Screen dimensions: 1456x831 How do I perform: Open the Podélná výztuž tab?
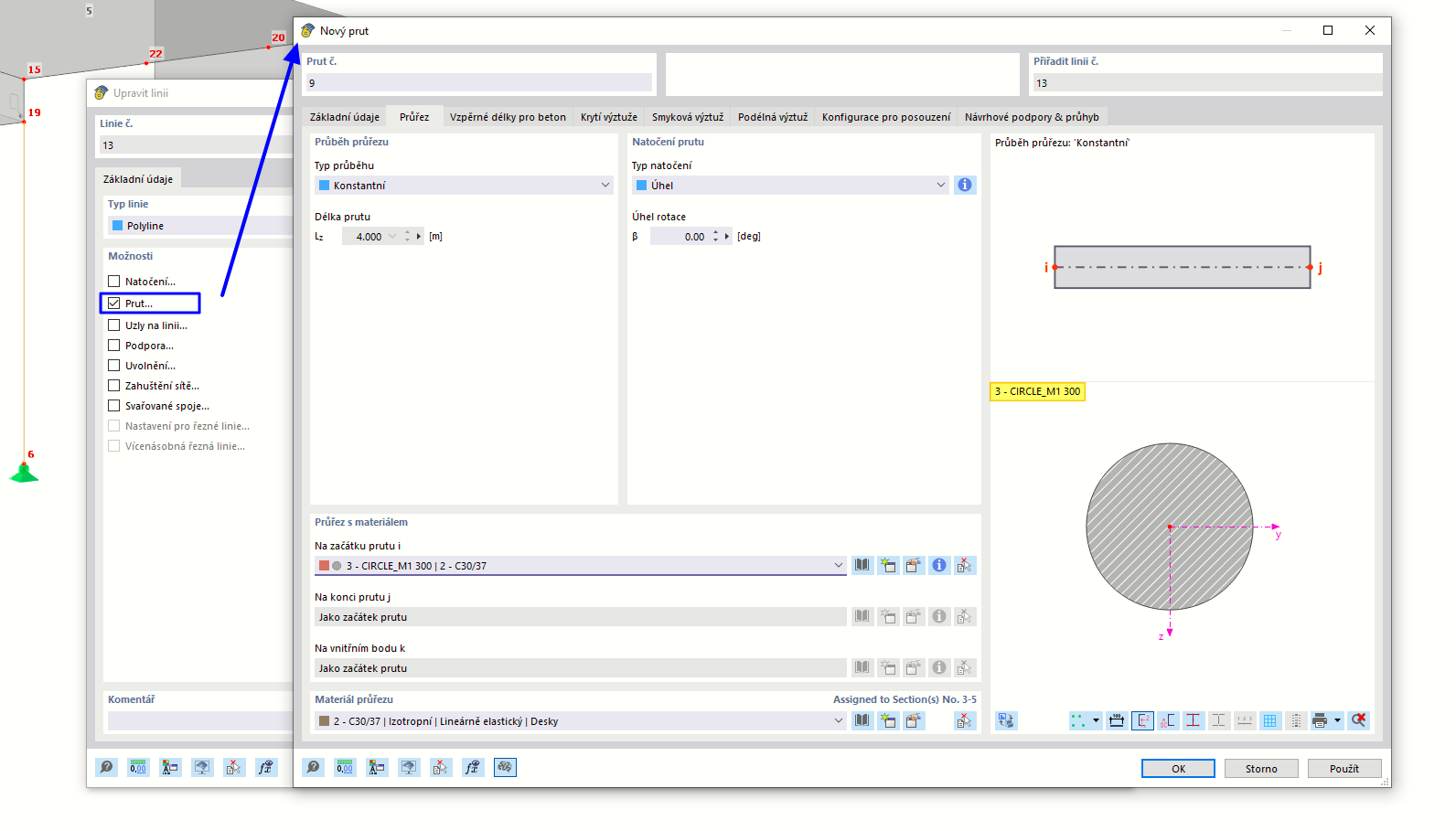tap(773, 117)
